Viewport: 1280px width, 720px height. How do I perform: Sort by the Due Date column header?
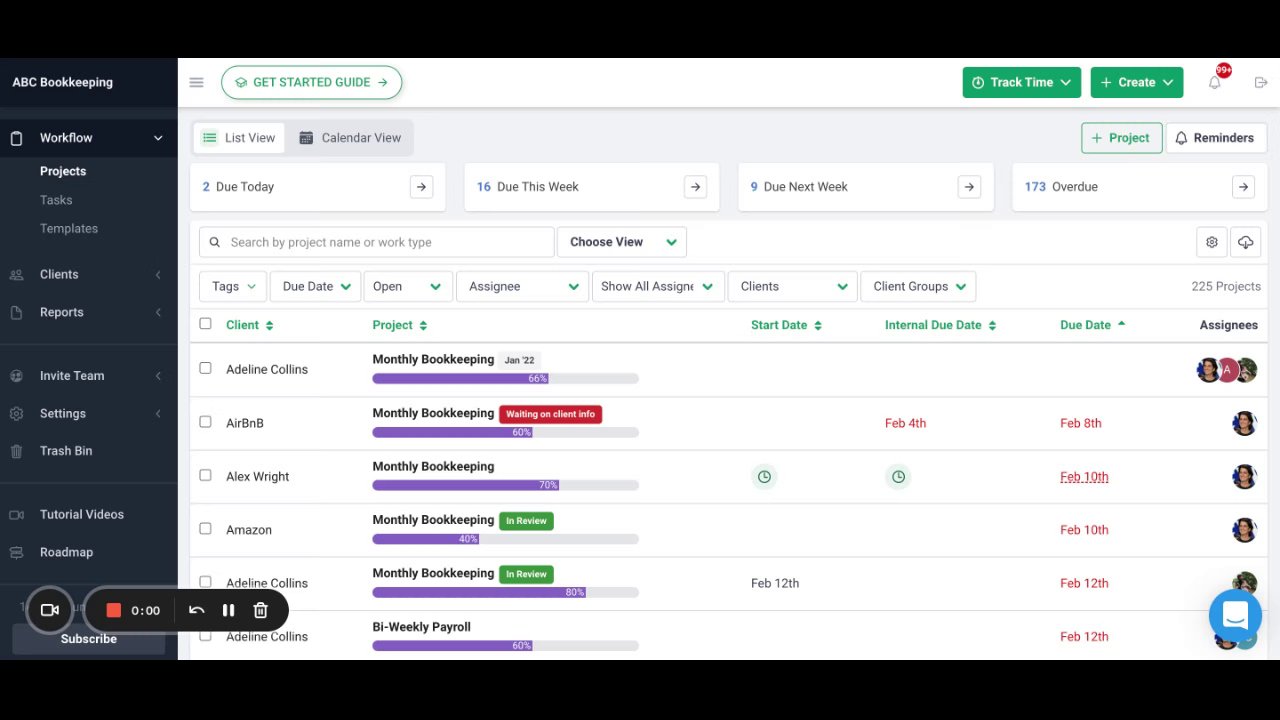1092,325
